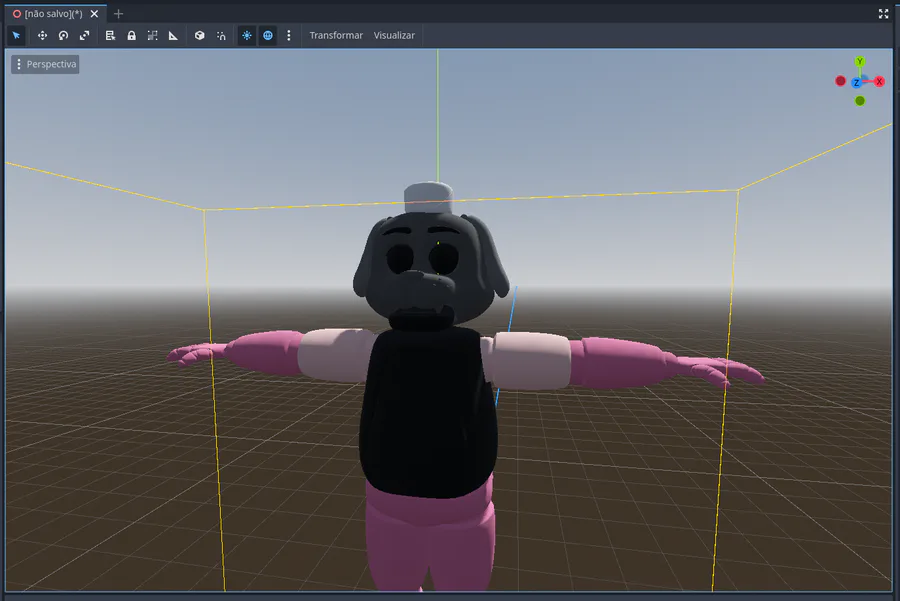
Task: Open the Transformar menu
Action: point(336,36)
